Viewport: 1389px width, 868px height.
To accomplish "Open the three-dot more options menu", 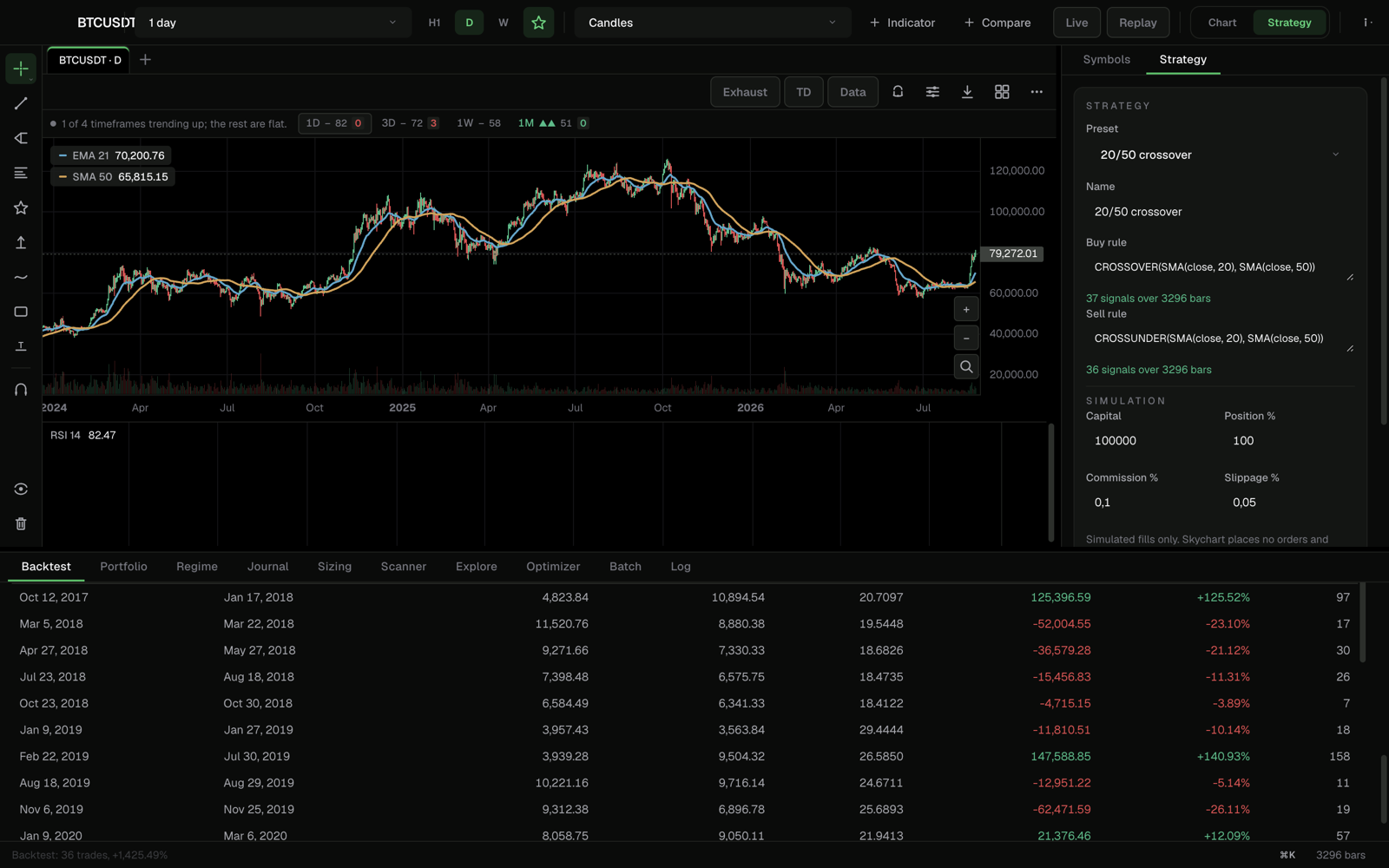I will pyautogui.click(x=1037, y=91).
